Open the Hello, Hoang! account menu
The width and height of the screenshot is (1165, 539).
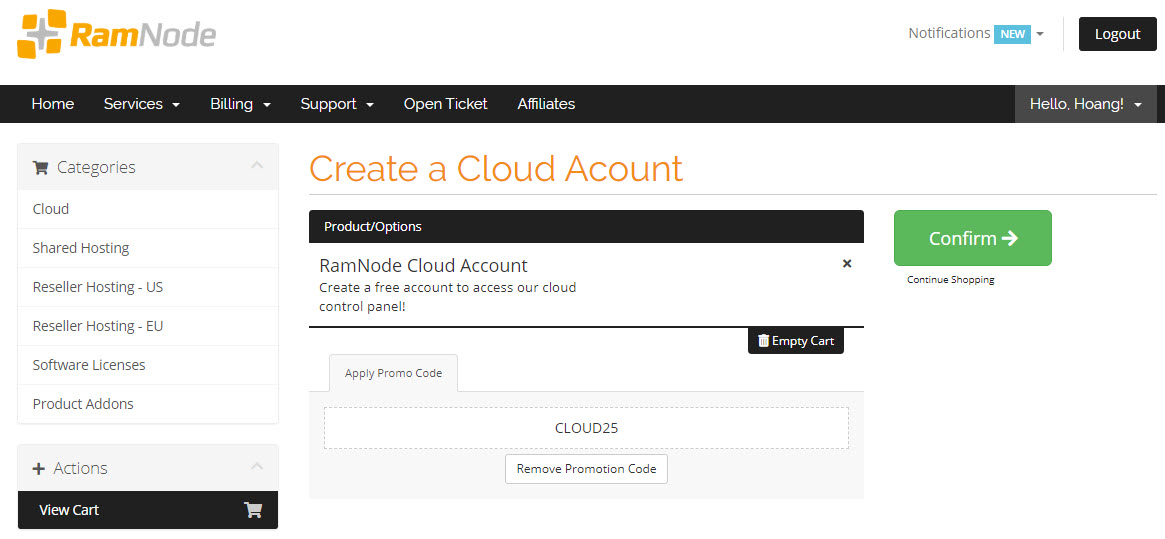tap(1085, 104)
